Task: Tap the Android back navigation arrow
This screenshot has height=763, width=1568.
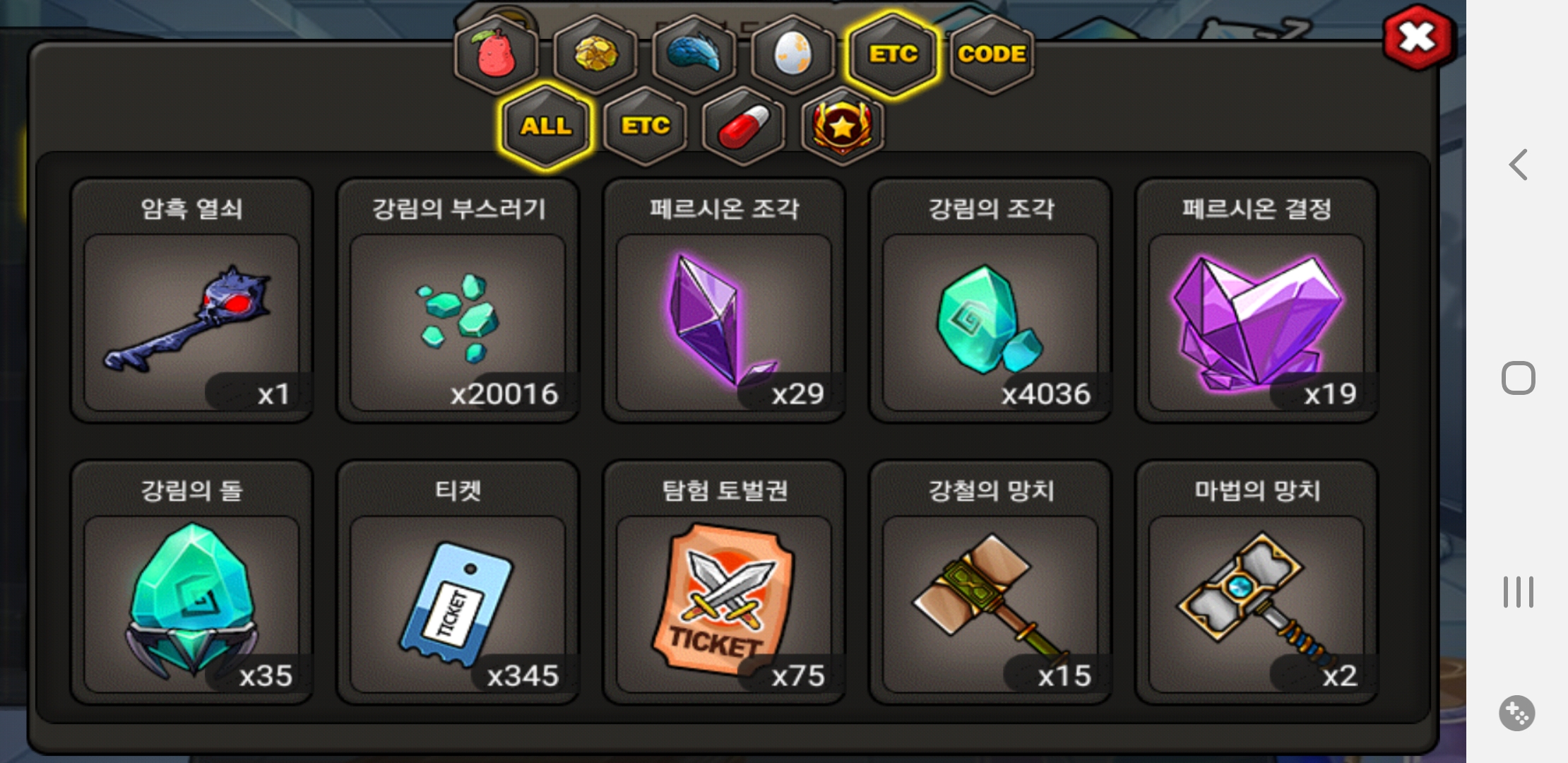Action: 1518,165
